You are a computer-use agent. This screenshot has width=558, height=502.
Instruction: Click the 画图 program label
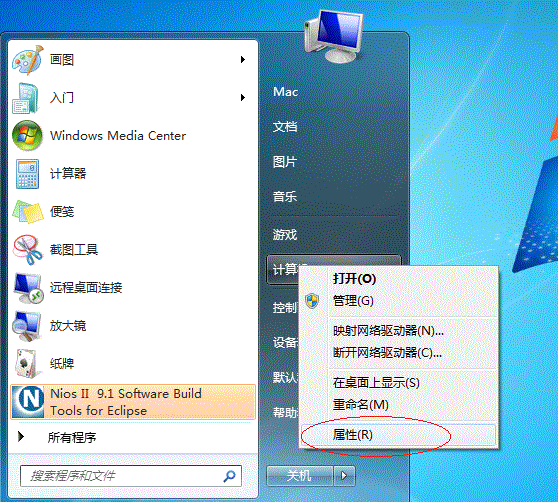[x=62, y=59]
